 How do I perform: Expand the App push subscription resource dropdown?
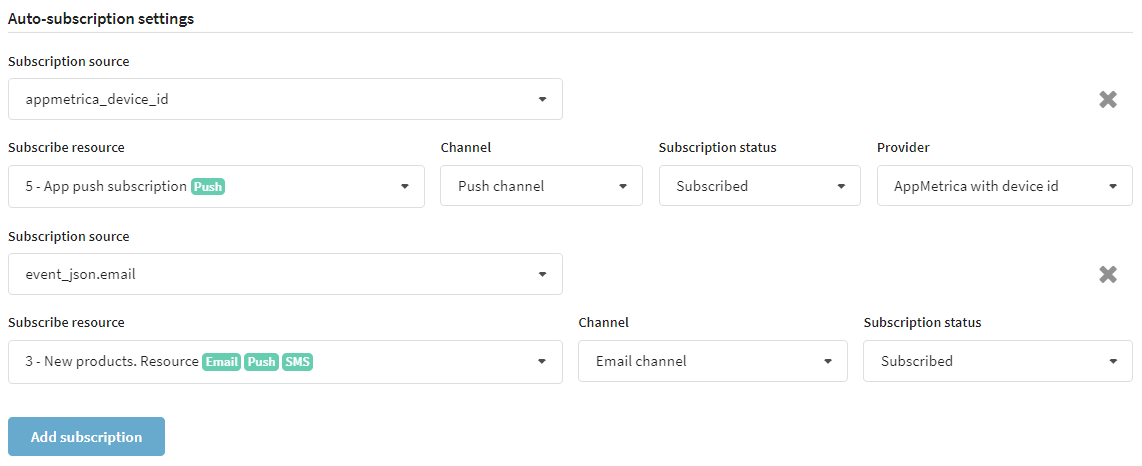coord(216,186)
